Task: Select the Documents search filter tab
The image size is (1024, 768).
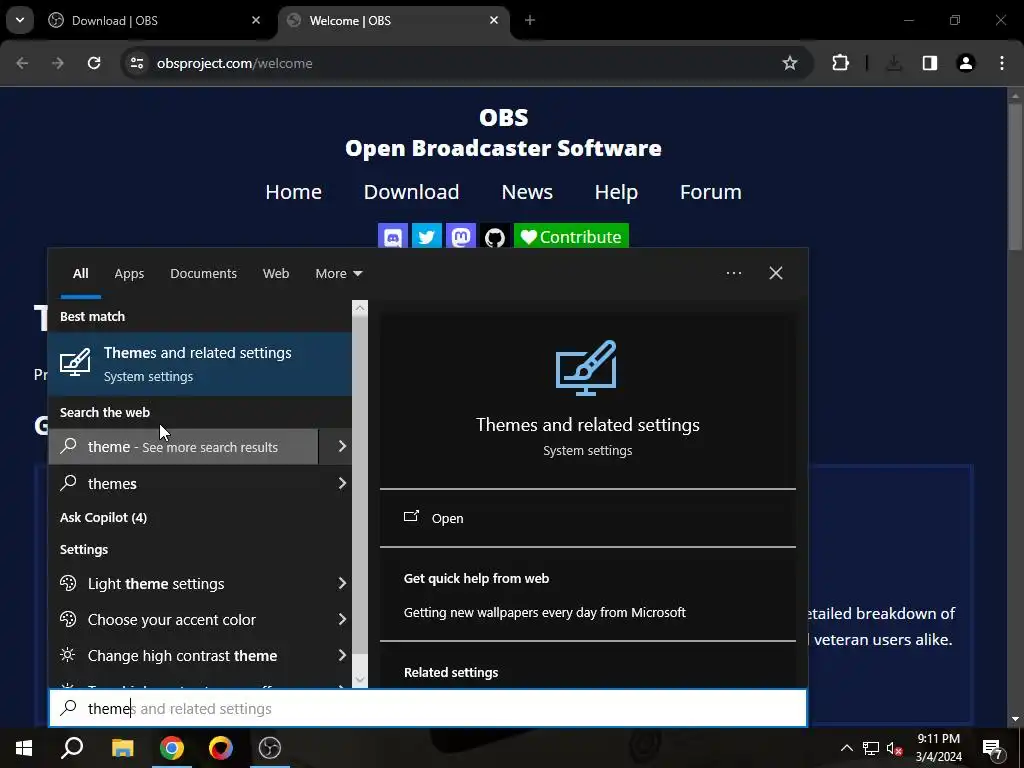Action: [203, 274]
